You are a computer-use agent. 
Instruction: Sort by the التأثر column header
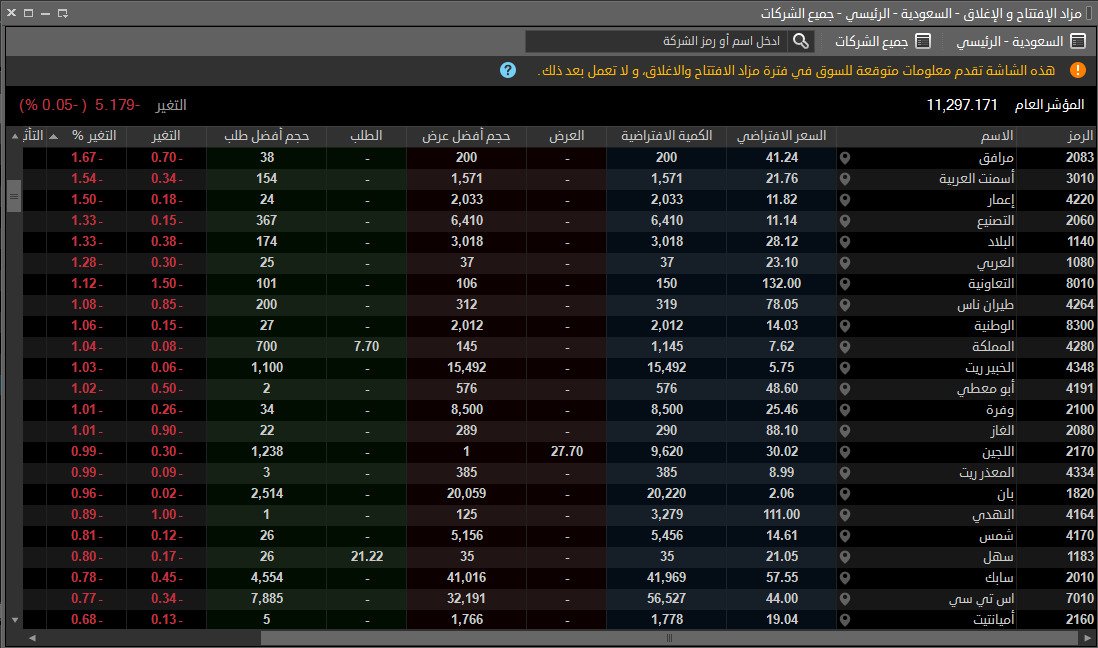tap(34, 136)
